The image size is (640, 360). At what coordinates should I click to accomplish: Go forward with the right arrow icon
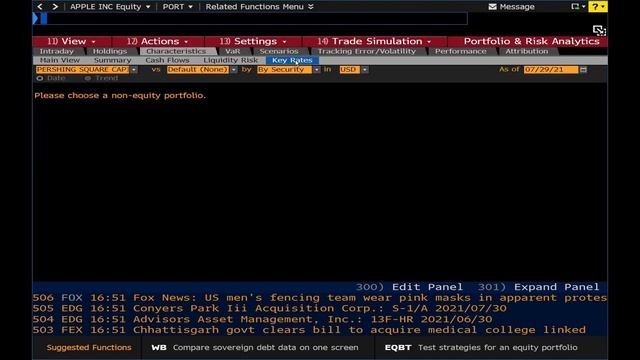coord(55,7)
